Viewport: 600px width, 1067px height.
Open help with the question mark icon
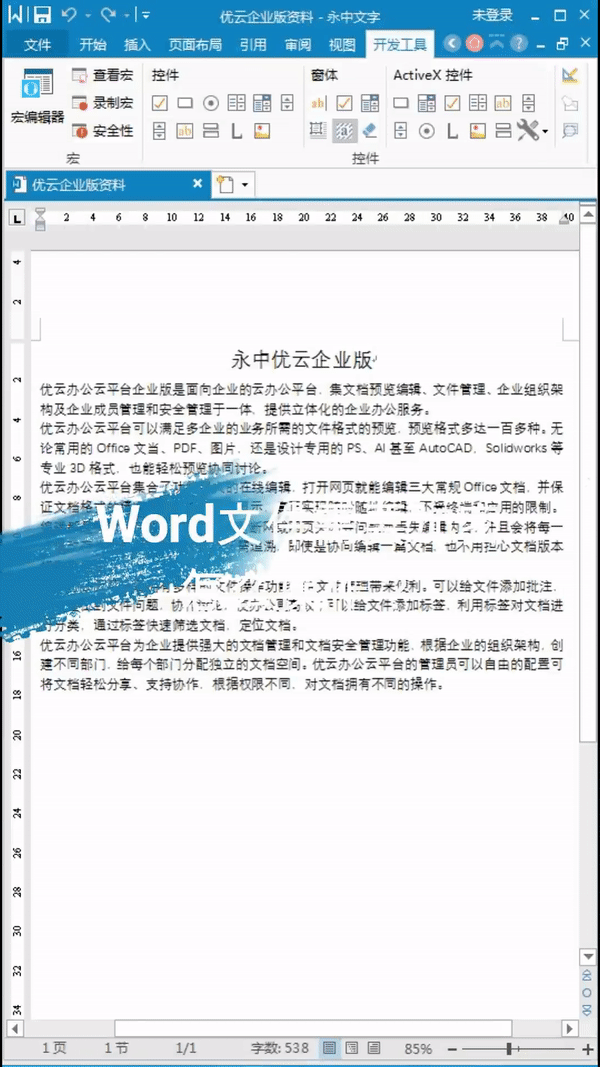(x=519, y=44)
